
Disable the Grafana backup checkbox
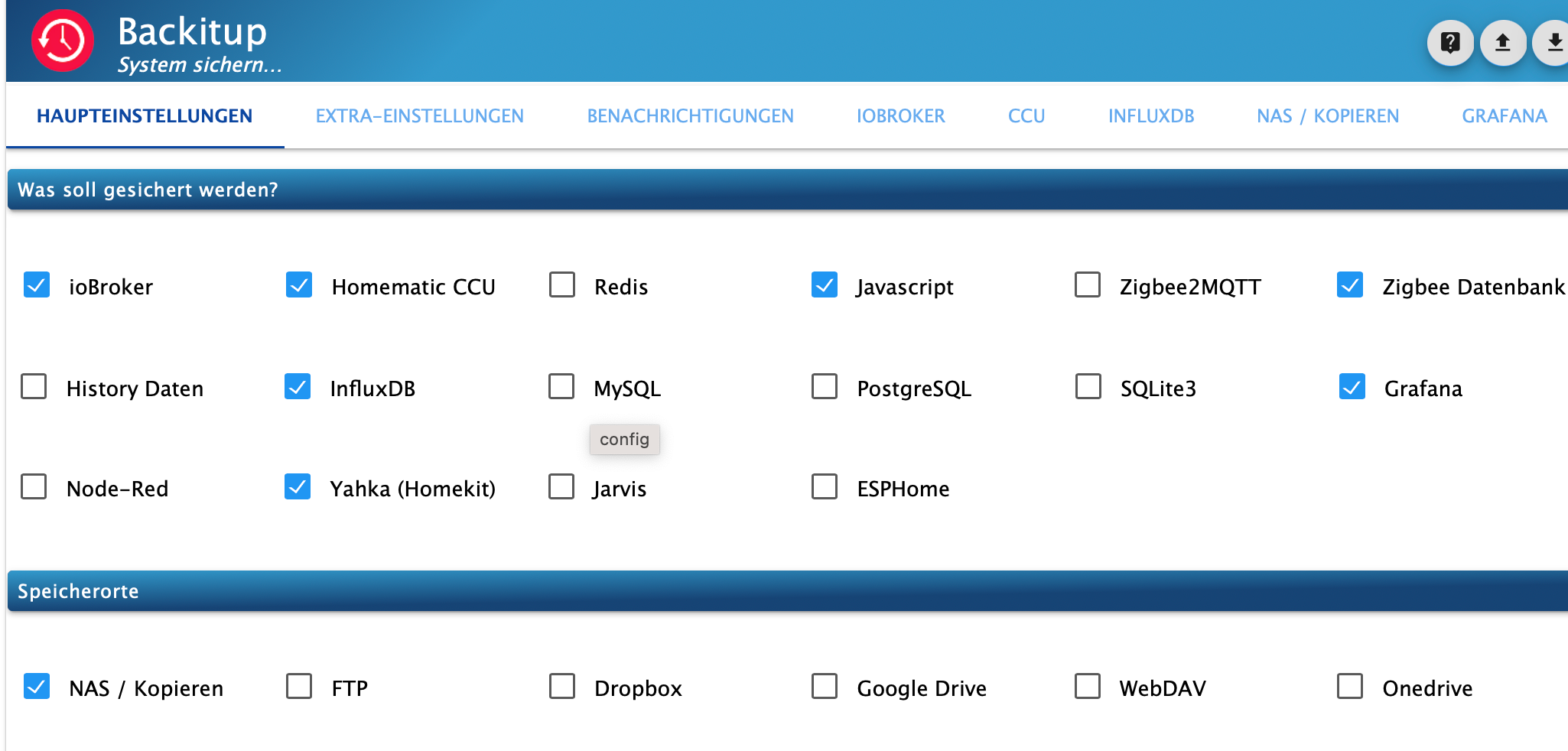tap(1352, 387)
